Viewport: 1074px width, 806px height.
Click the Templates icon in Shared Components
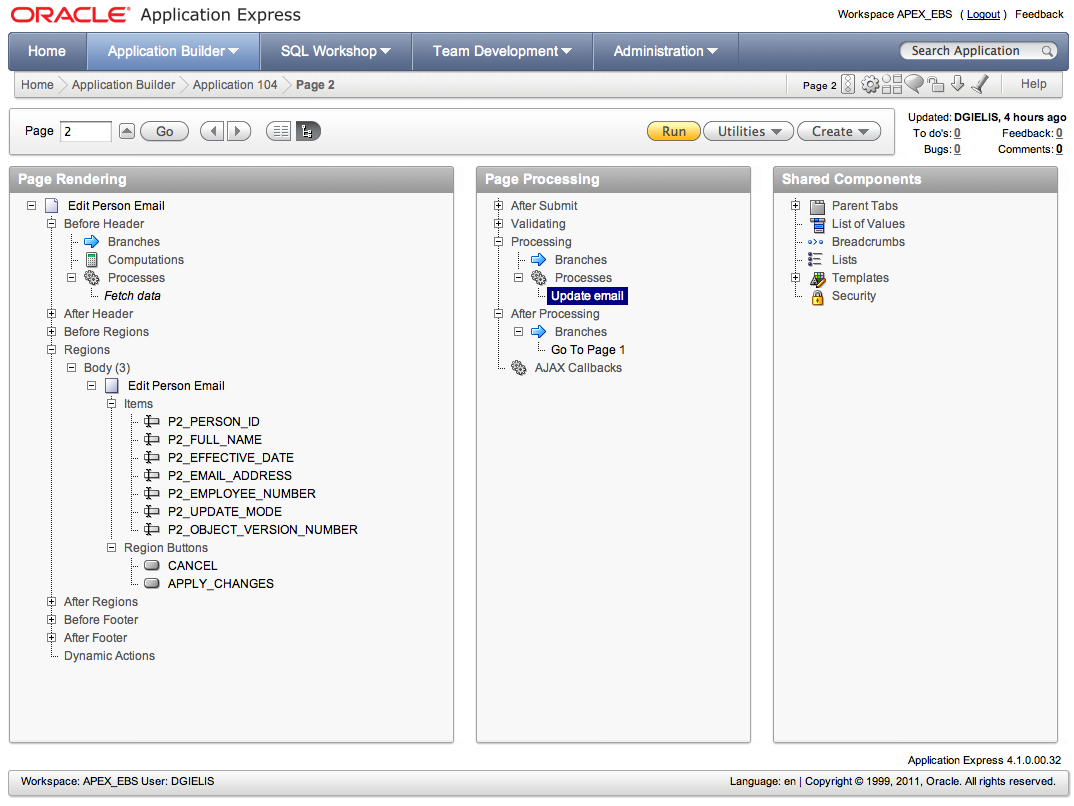coord(818,278)
